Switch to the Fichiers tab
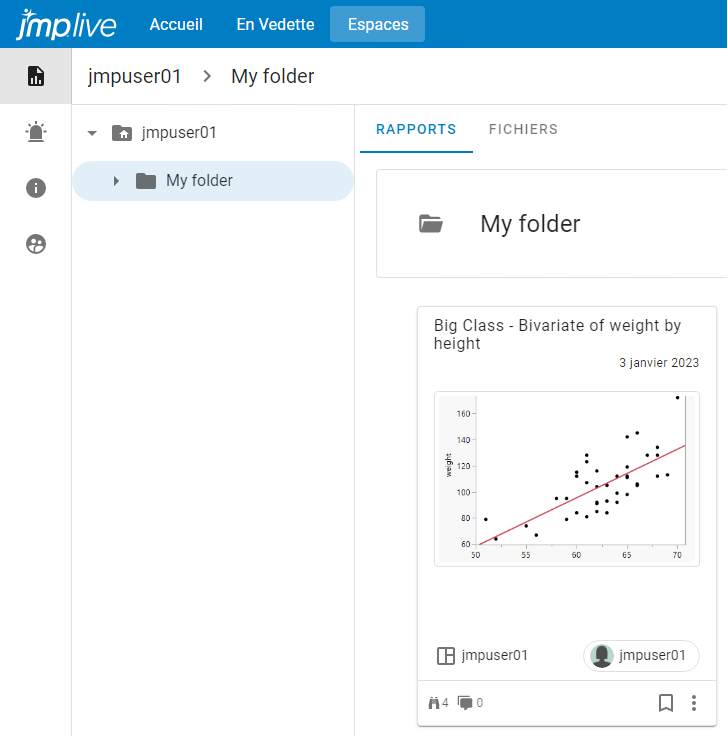Viewport: 728px width, 736px height. pos(523,129)
